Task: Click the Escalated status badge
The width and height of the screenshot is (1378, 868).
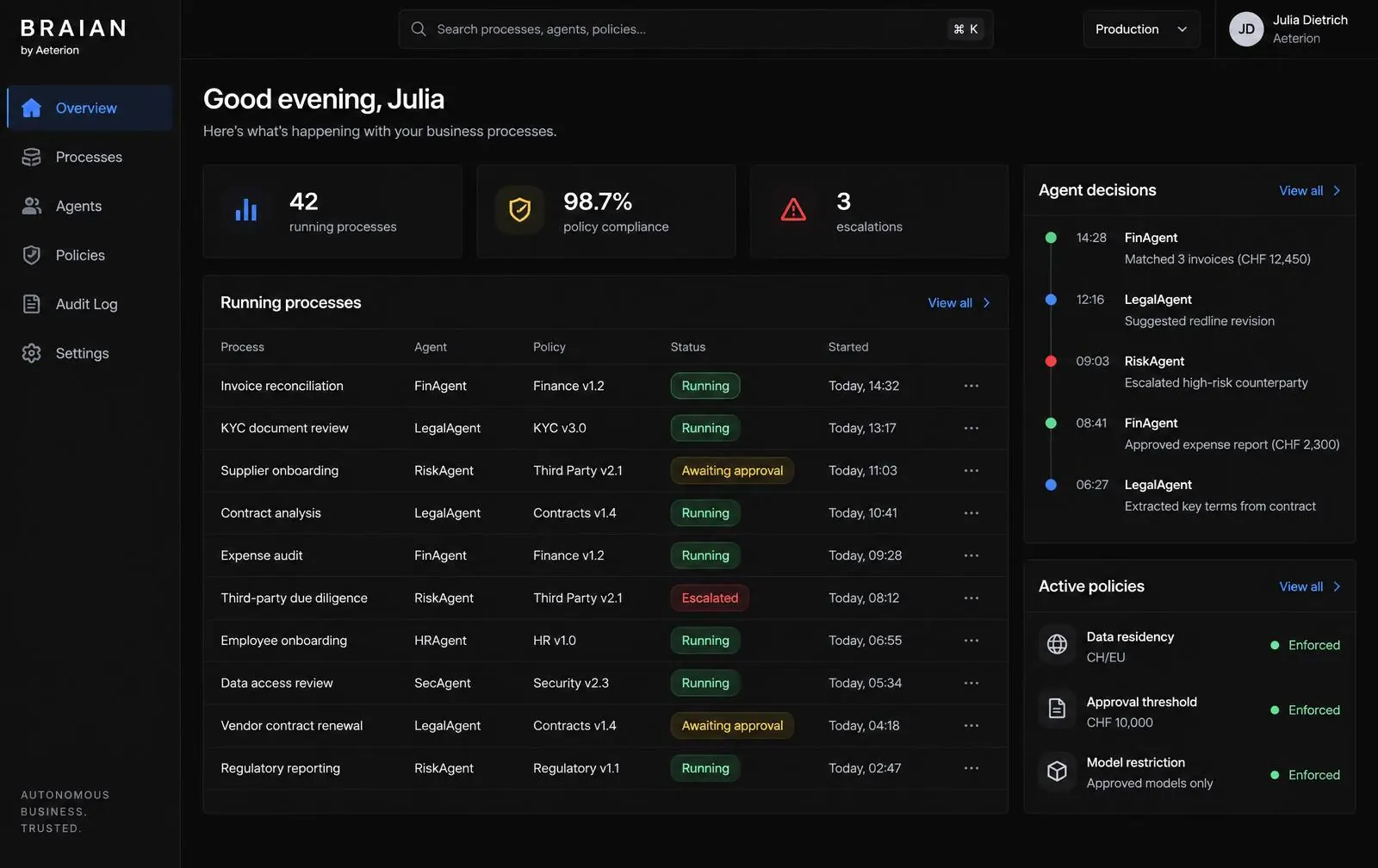Action: [710, 598]
